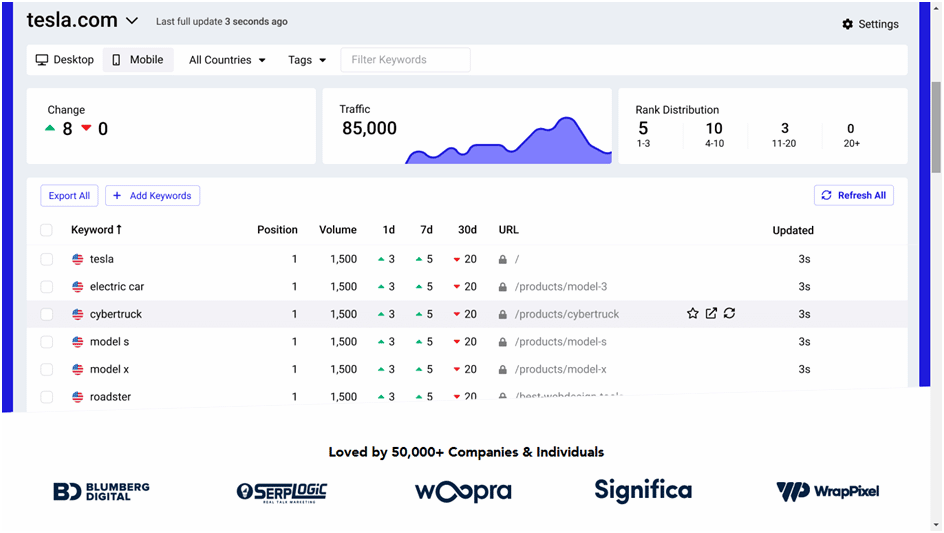Check the model s keyword checkbox

pos(46,342)
